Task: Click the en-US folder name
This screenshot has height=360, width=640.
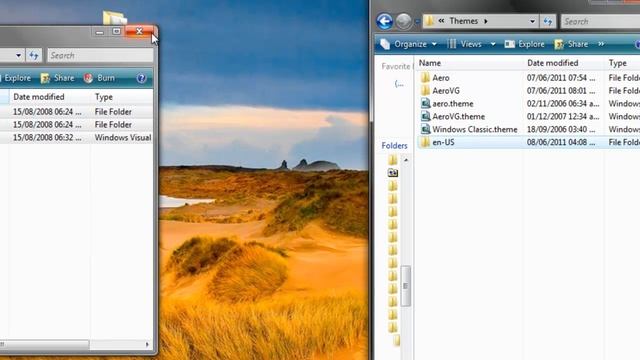Action: pos(443,142)
